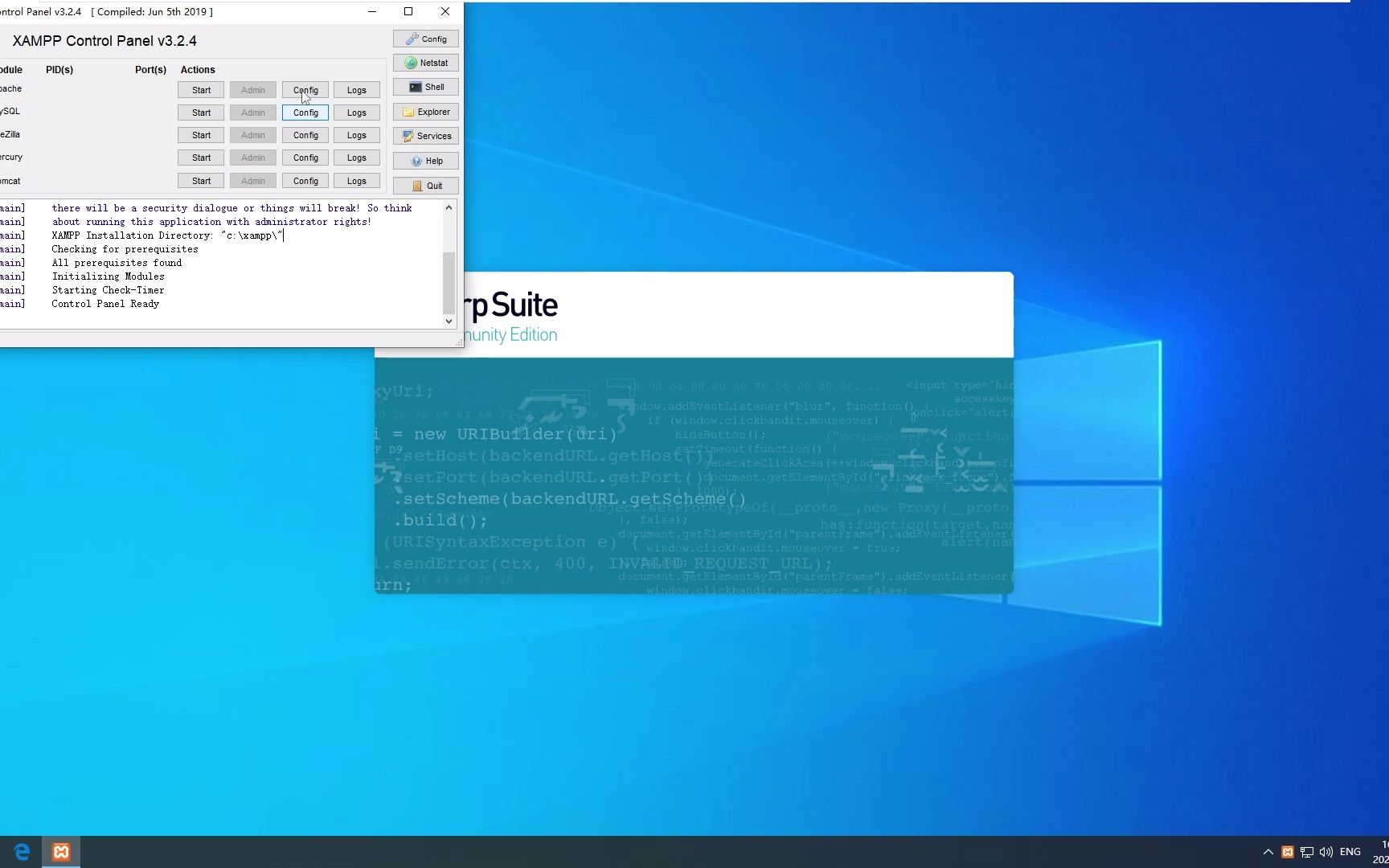Open Explorer from the XAMPP side panel
This screenshot has height=868, width=1389.
click(x=425, y=112)
